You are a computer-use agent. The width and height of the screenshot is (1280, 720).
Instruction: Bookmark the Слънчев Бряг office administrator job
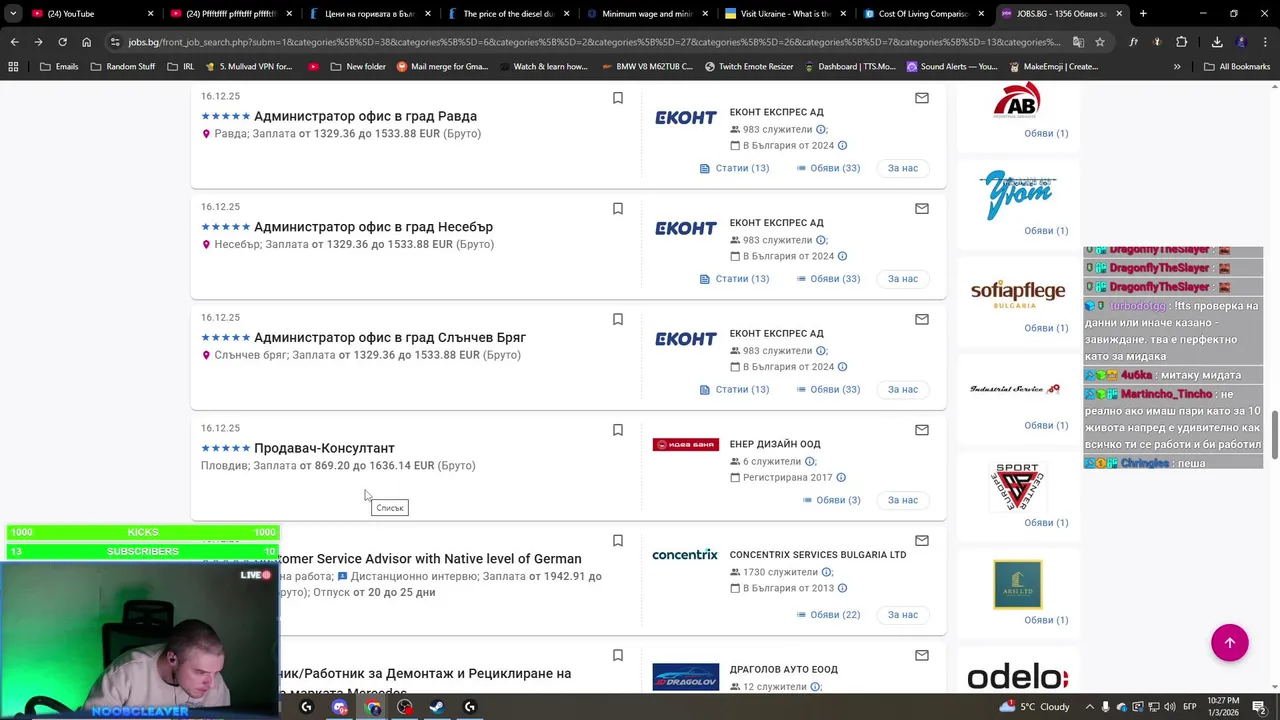(618, 320)
